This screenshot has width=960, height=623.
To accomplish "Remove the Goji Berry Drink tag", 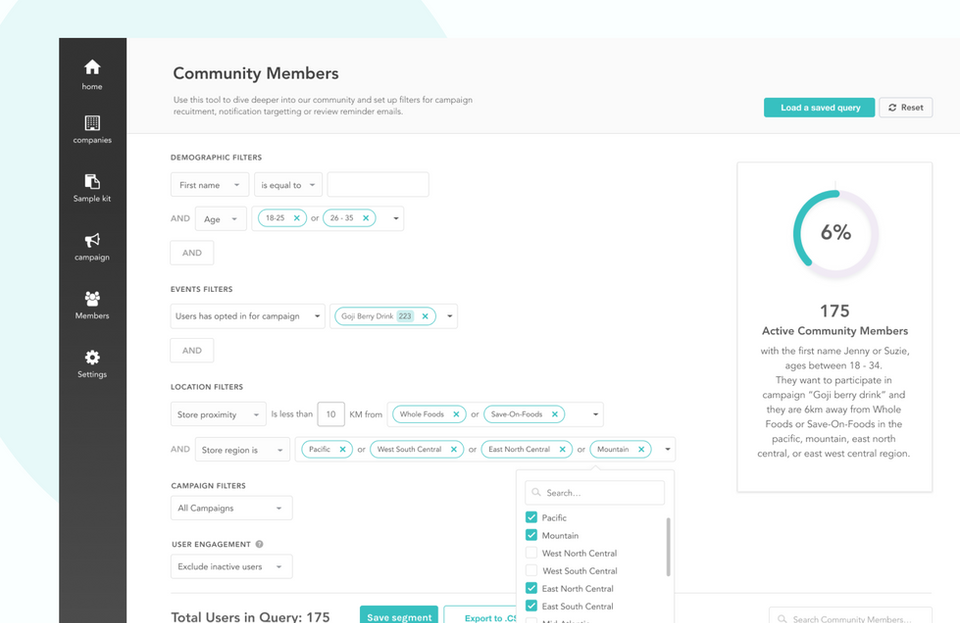I will [425, 316].
